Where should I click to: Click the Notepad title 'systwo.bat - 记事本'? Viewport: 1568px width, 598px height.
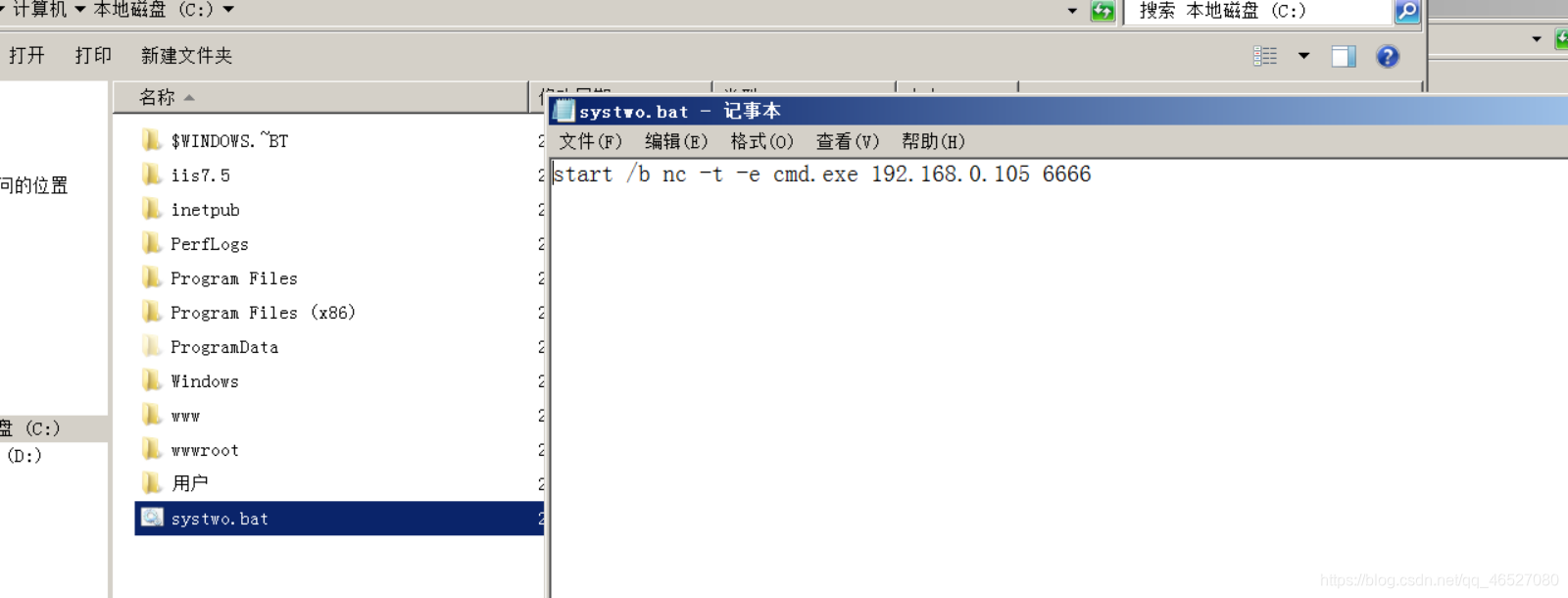680,111
